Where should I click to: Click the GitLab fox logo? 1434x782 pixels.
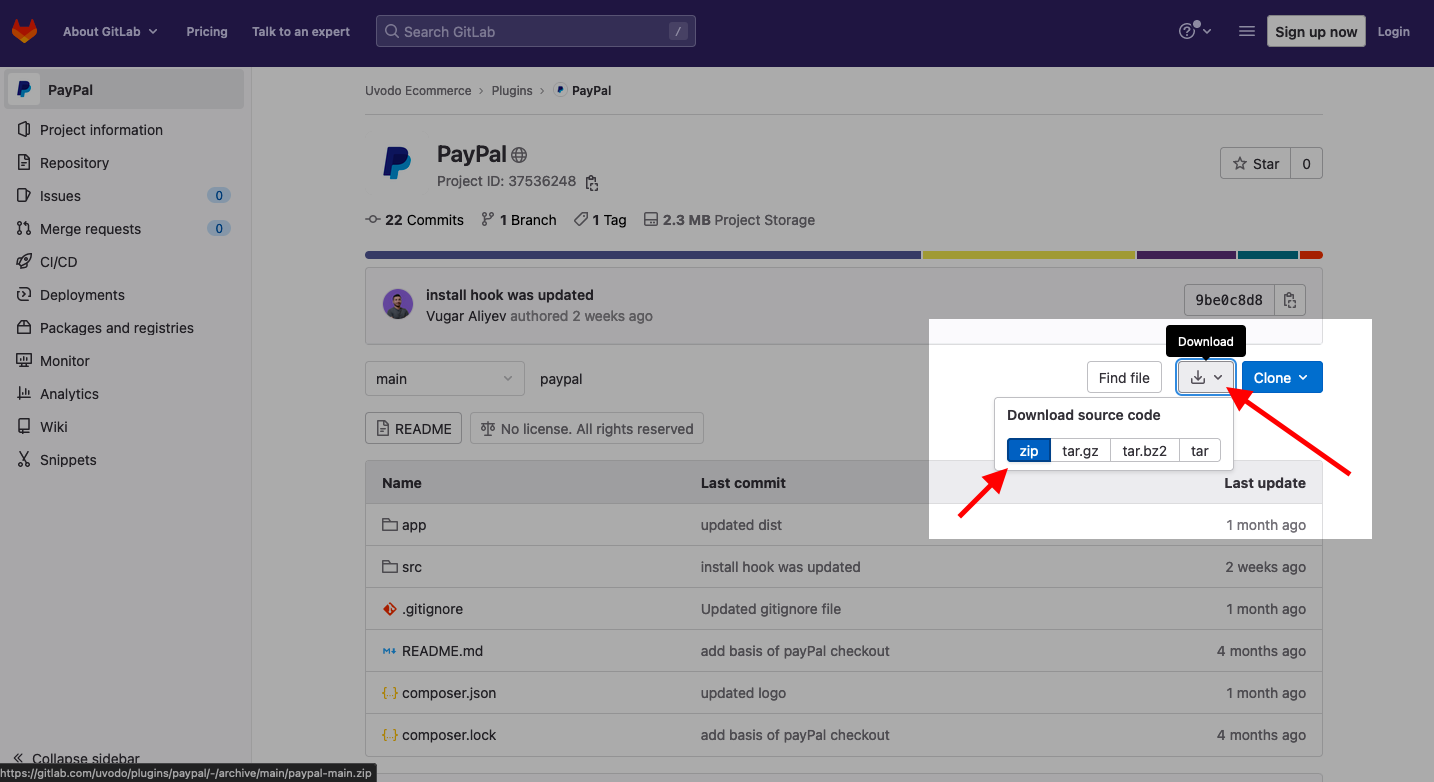24,32
